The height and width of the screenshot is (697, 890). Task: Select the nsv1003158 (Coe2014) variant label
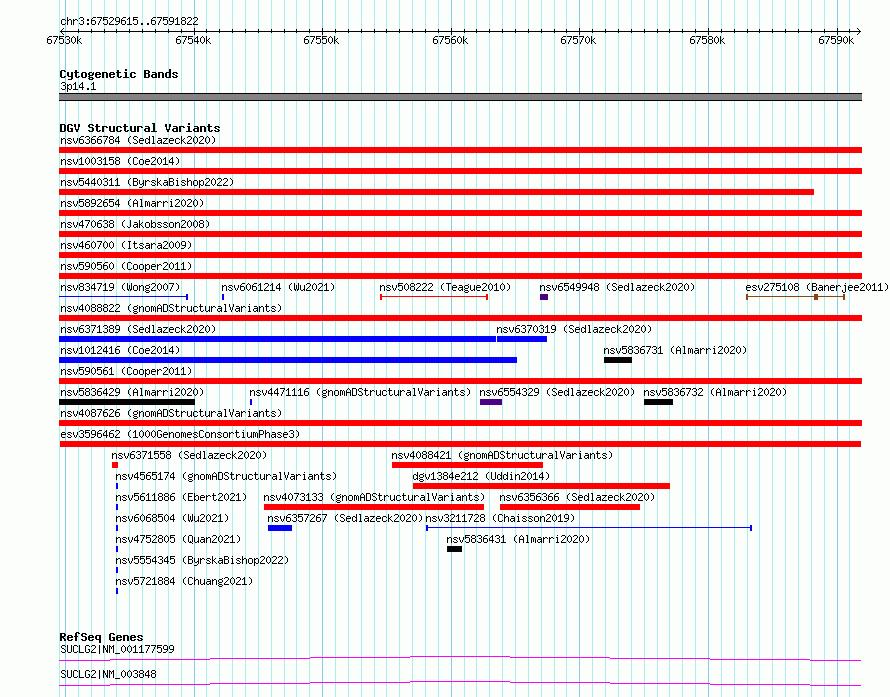[120, 161]
